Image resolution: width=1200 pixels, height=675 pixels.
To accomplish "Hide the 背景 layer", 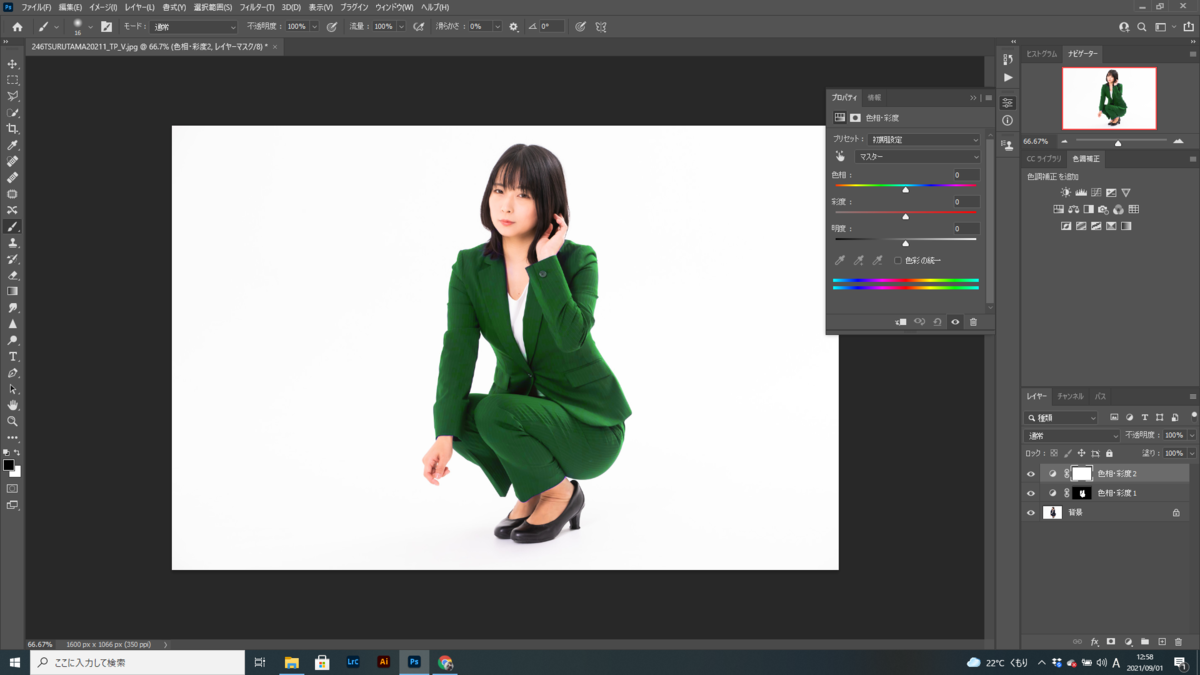I will pos(1030,512).
